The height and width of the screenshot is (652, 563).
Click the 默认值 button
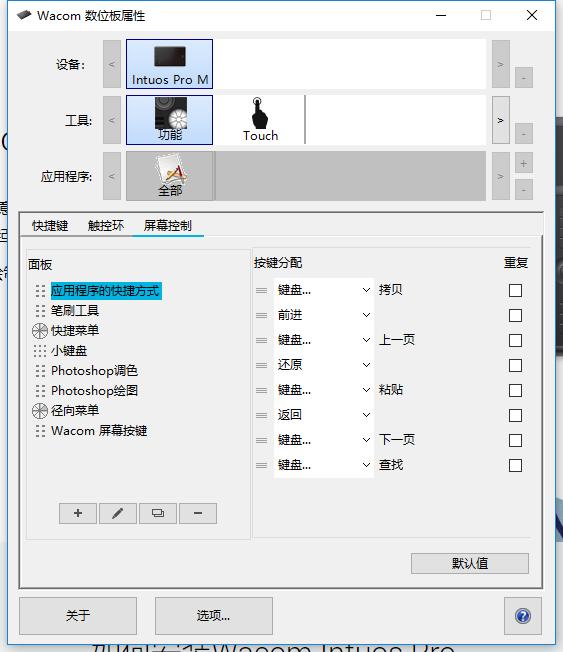[470, 563]
